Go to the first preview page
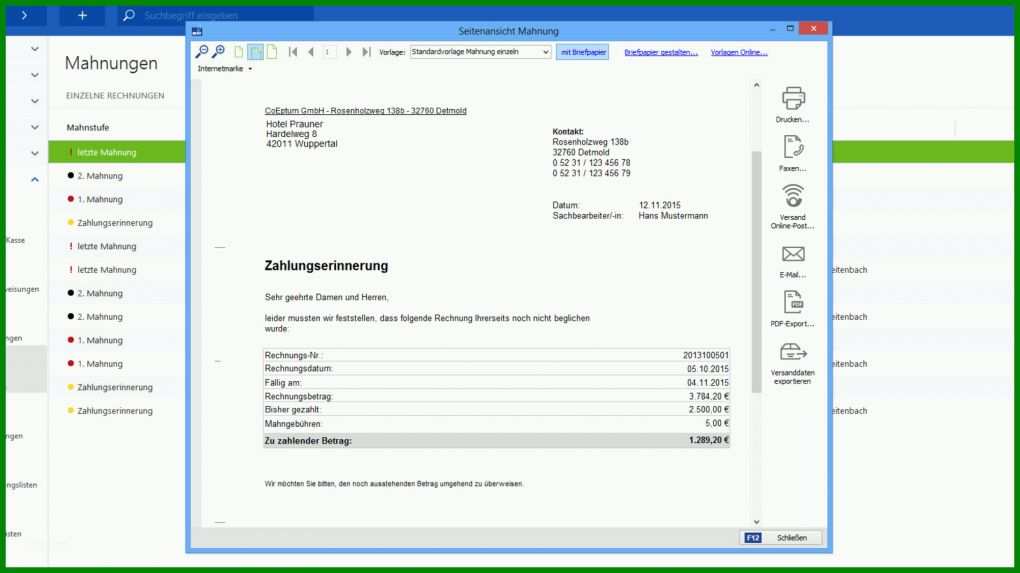Image resolution: width=1020 pixels, height=573 pixels. pos(293,52)
